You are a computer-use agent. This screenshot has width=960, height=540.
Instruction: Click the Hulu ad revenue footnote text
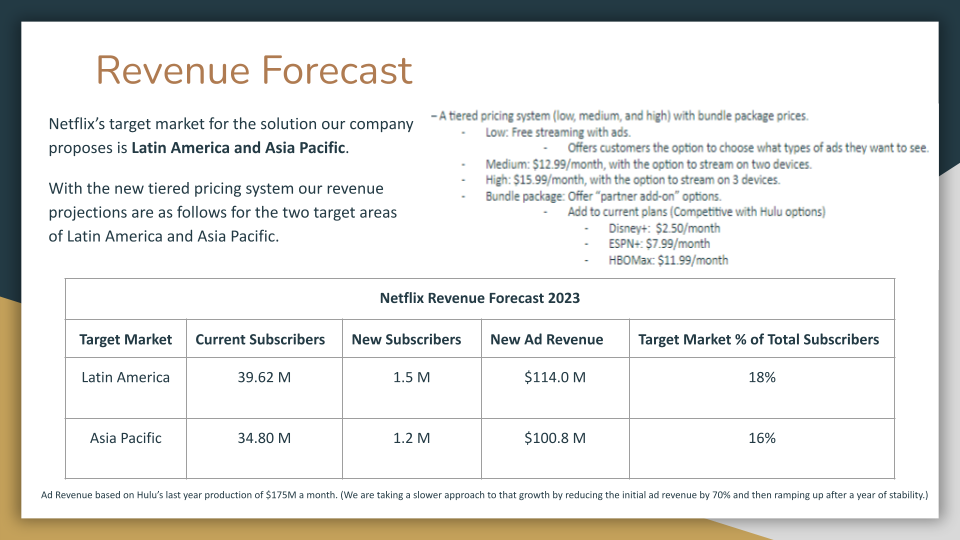pyautogui.click(x=484, y=495)
